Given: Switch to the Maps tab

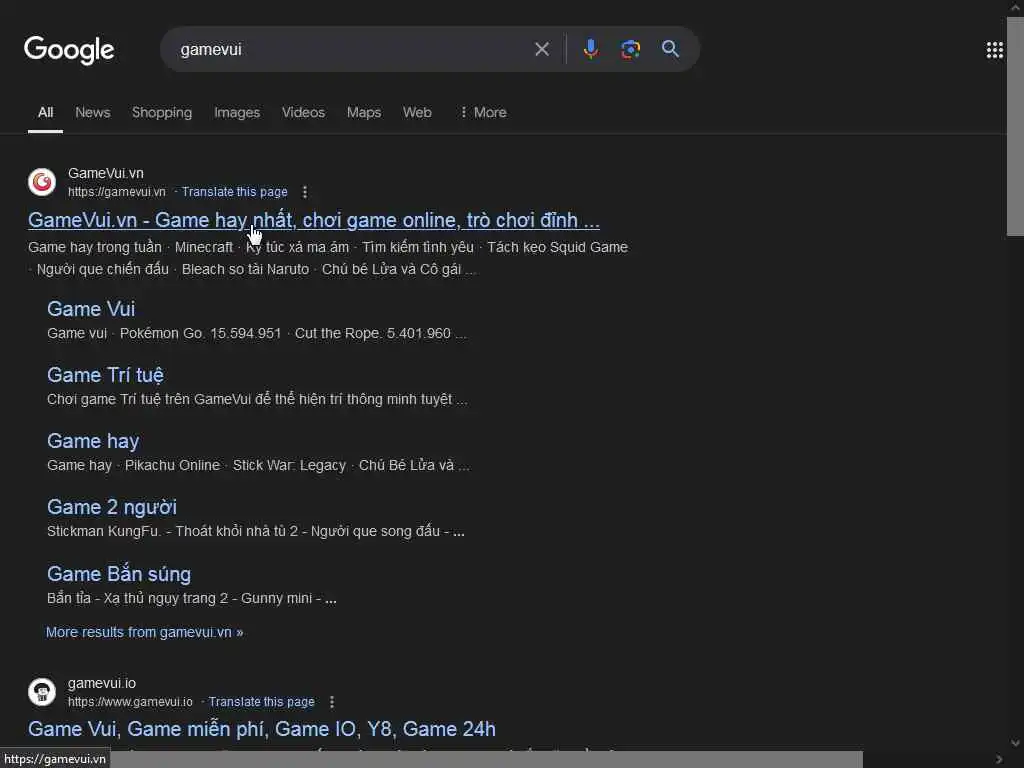Looking at the screenshot, I should 364,112.
